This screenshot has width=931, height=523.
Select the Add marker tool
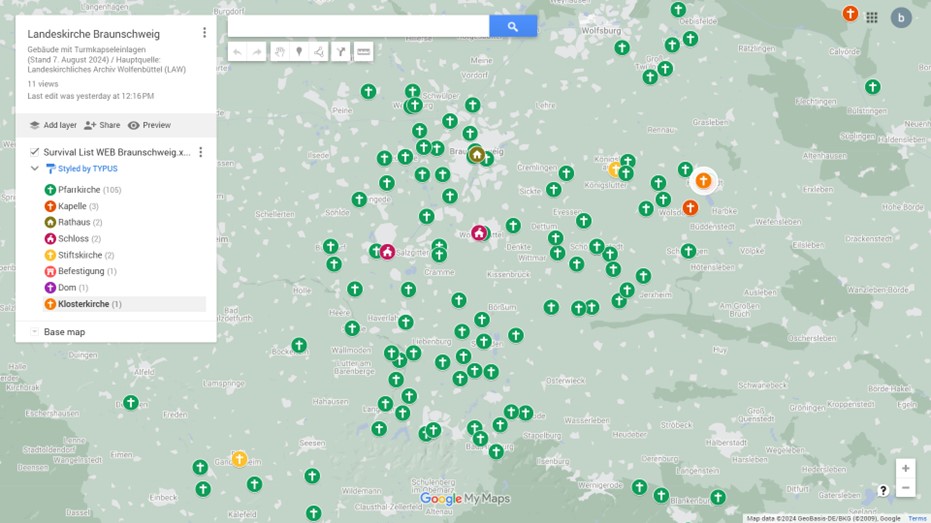coord(299,52)
